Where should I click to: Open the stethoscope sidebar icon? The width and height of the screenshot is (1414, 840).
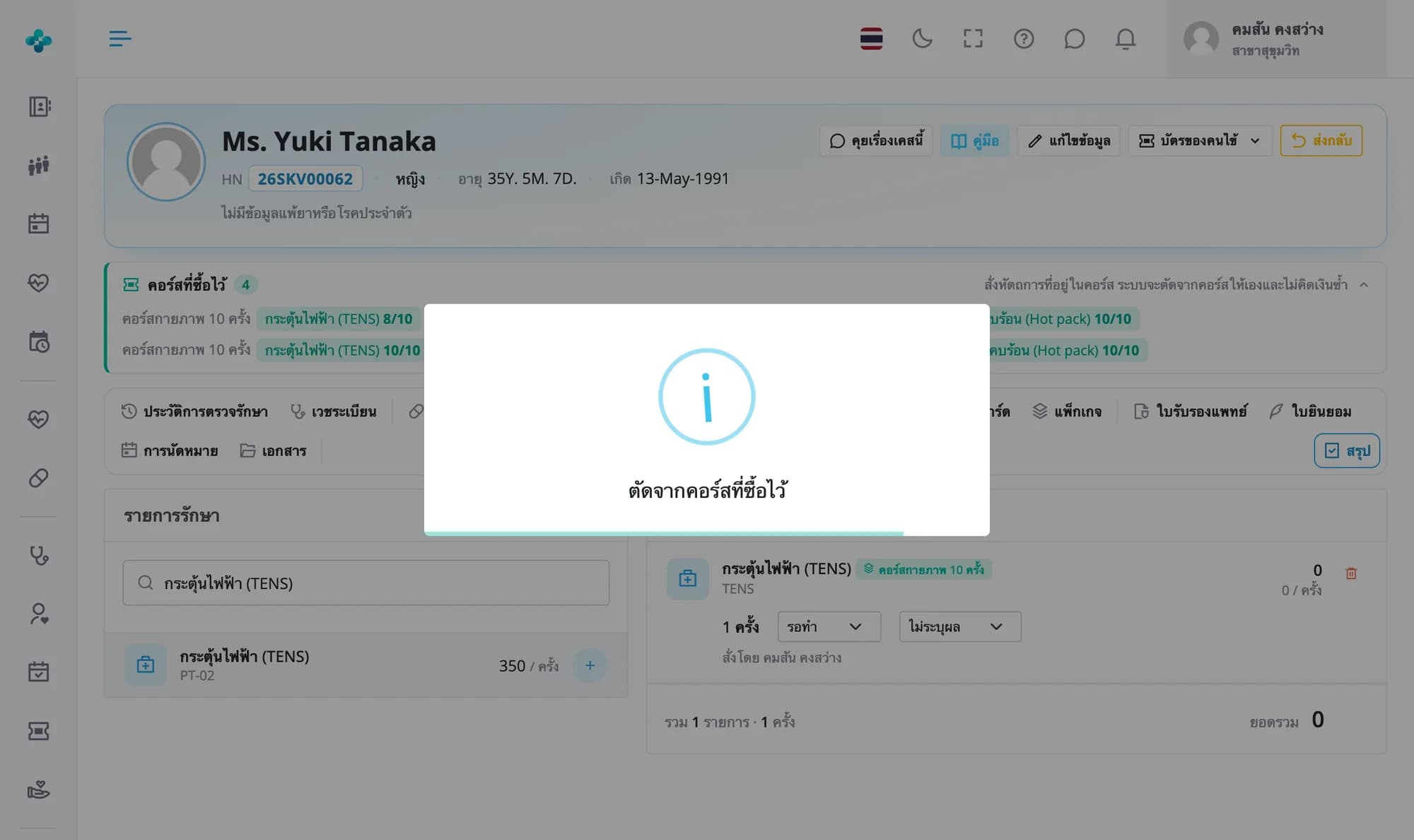(x=39, y=556)
